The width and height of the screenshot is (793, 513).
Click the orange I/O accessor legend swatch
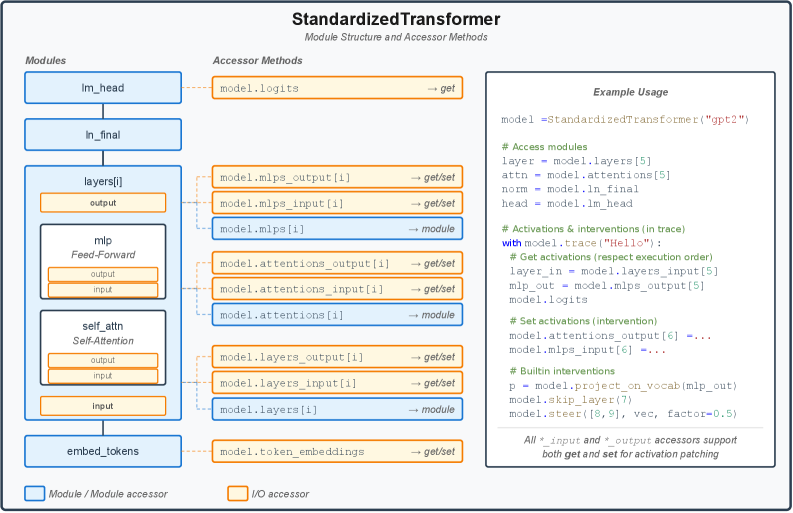[x=238, y=493]
